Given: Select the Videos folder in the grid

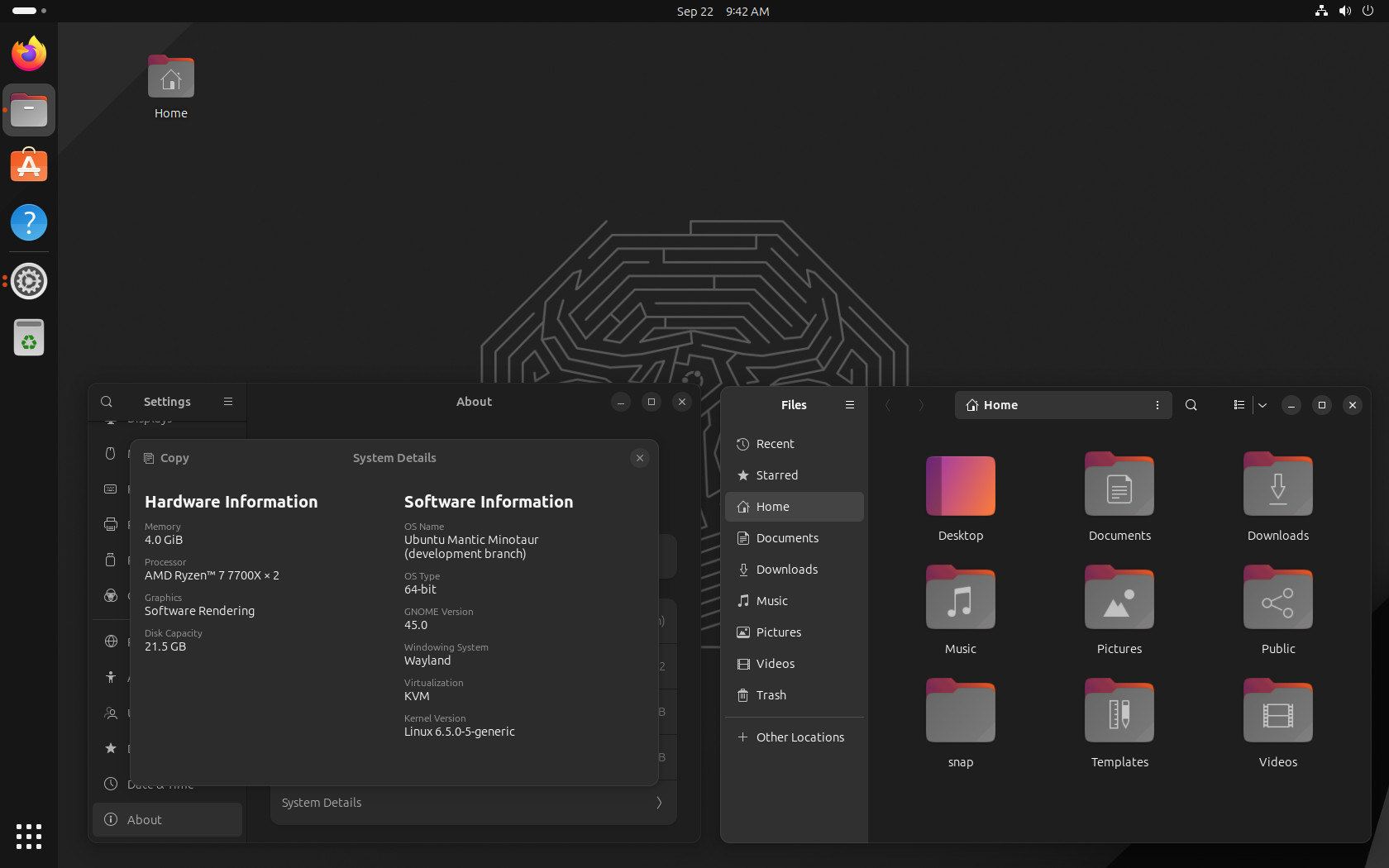Looking at the screenshot, I should [x=1278, y=711].
